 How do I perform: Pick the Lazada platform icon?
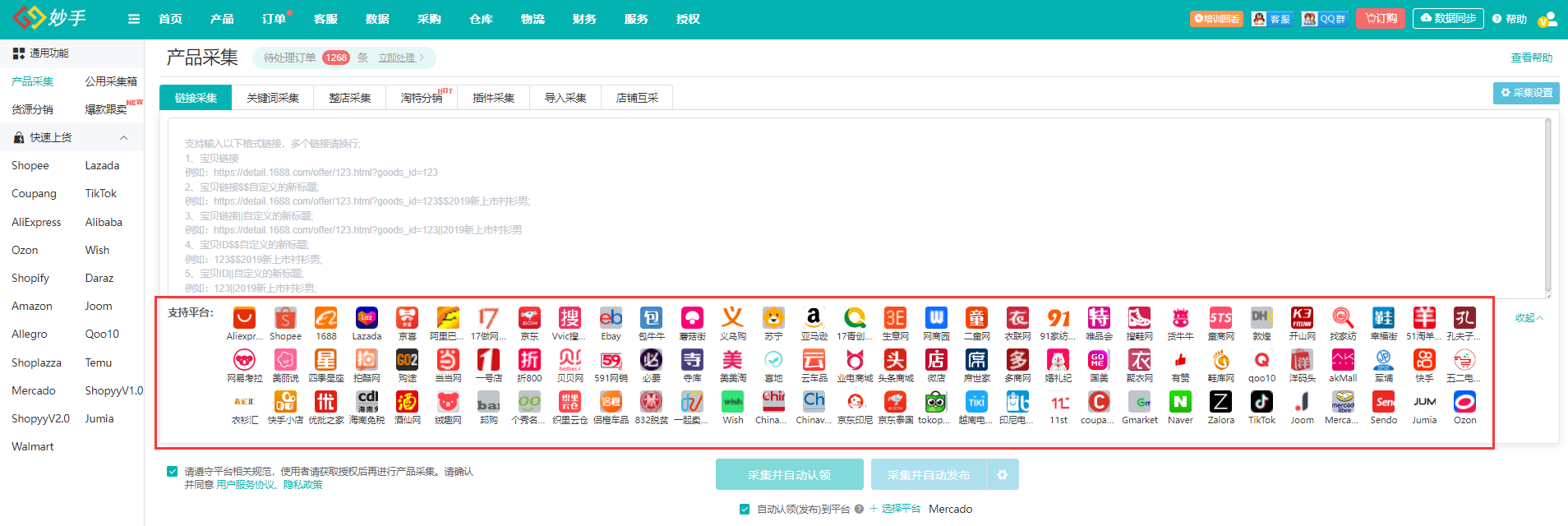pos(367,318)
